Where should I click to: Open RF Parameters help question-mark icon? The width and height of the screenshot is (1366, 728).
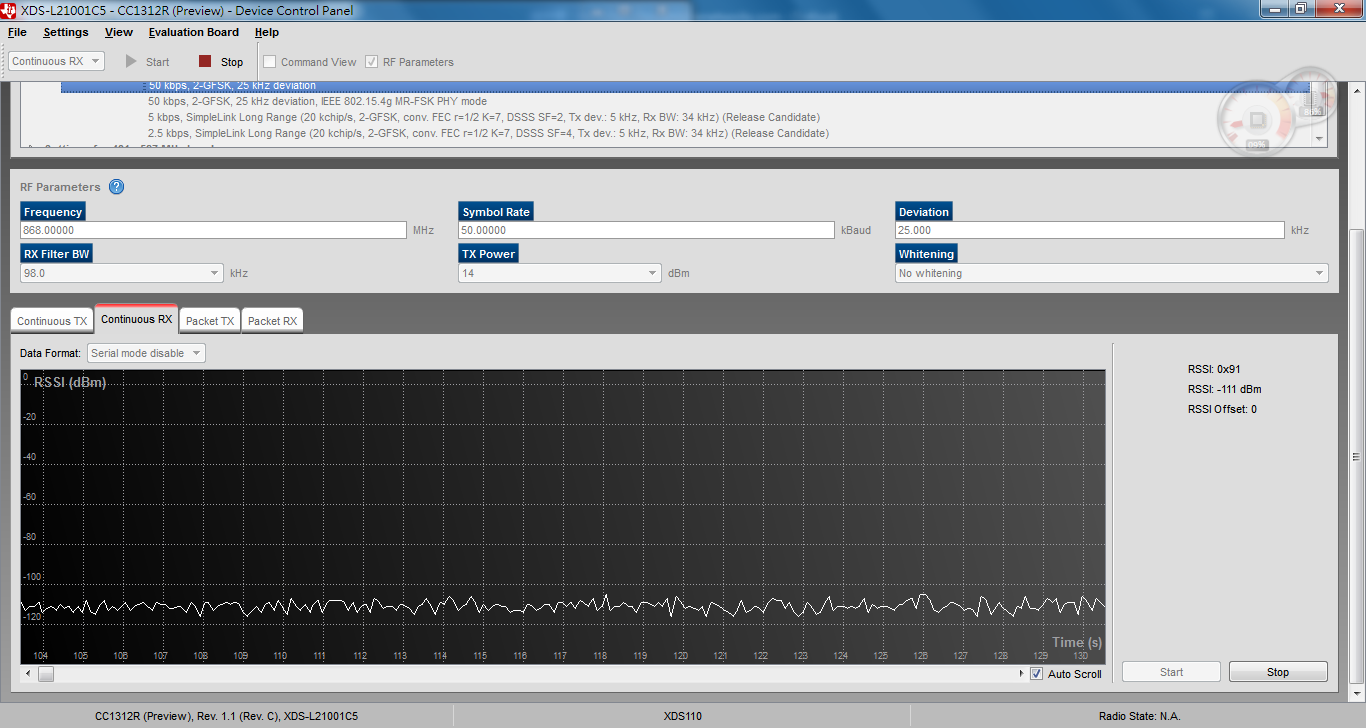(x=116, y=187)
